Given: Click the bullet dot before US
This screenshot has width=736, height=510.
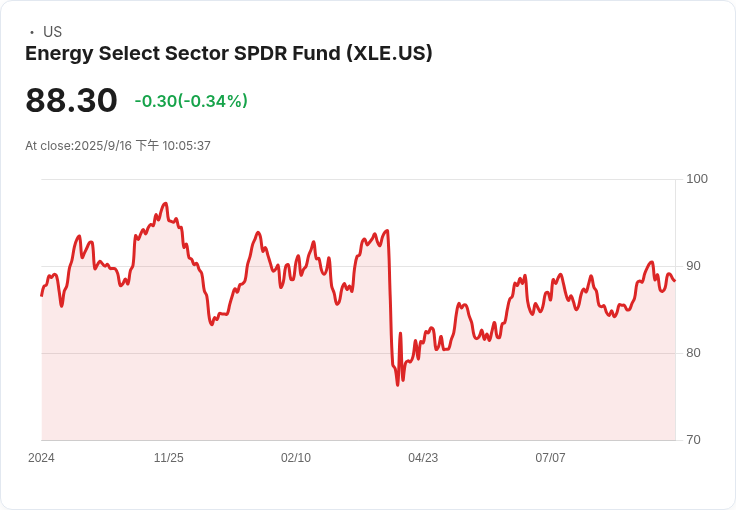Looking at the screenshot, I should [32, 32].
